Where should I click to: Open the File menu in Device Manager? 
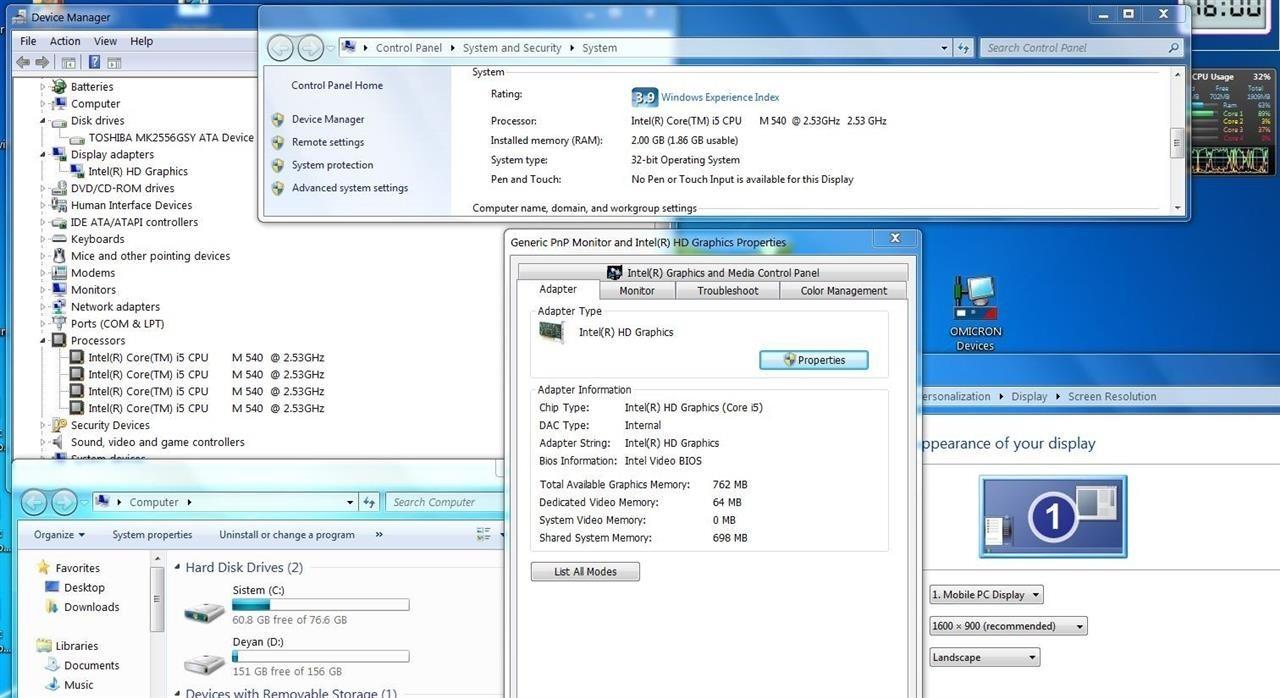[x=28, y=41]
